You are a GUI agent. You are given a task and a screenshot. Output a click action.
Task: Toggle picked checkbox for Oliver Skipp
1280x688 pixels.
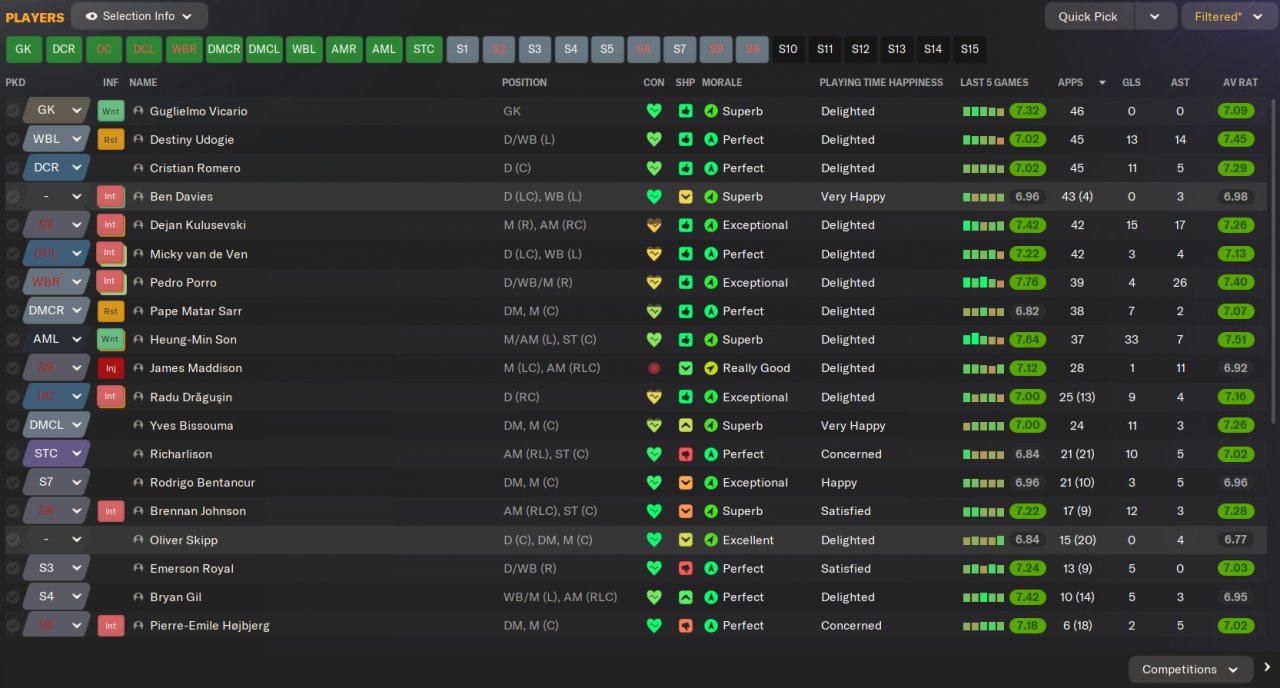point(12,540)
